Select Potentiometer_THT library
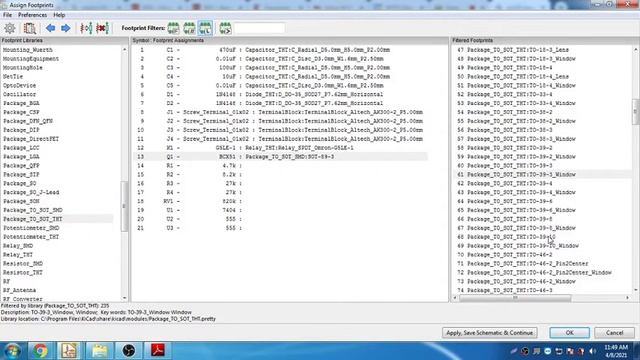Screen dimensions: 640x360 (31, 237)
